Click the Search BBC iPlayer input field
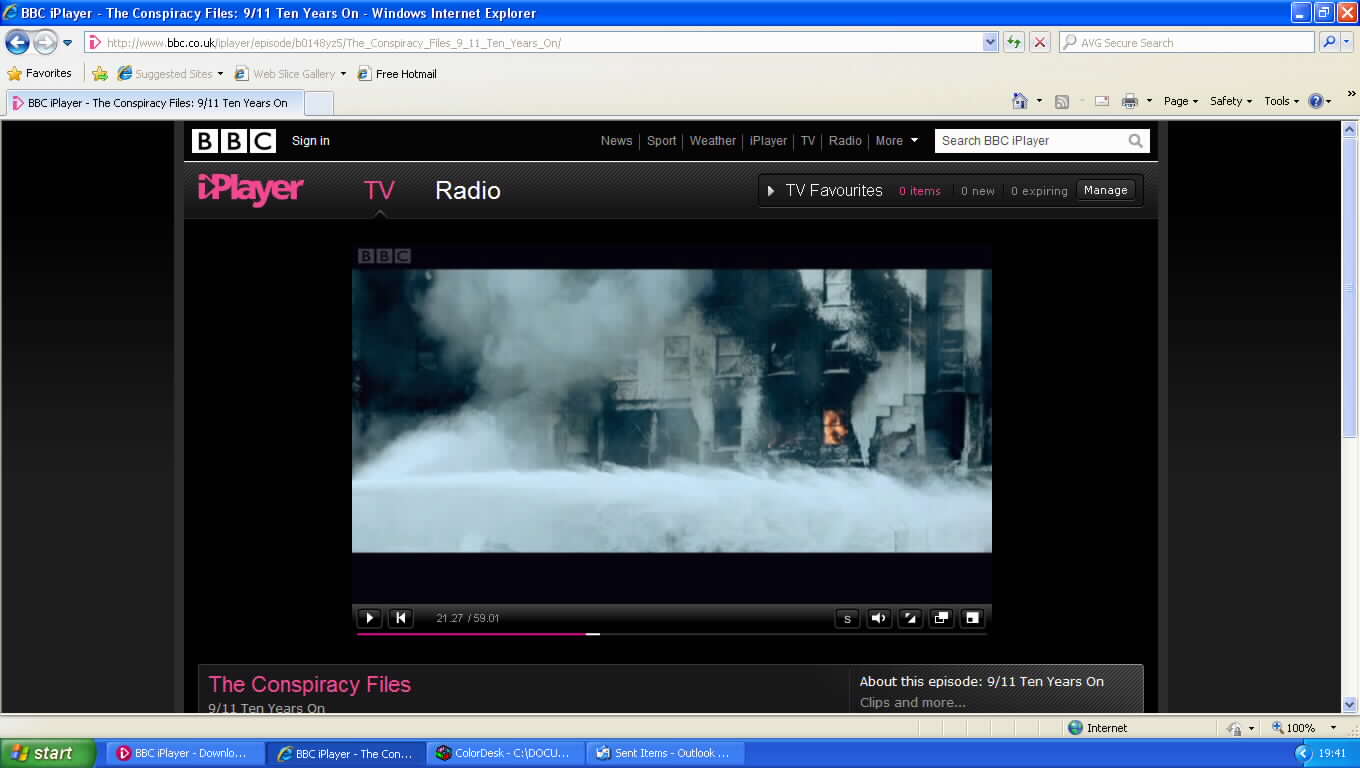 coord(1030,141)
